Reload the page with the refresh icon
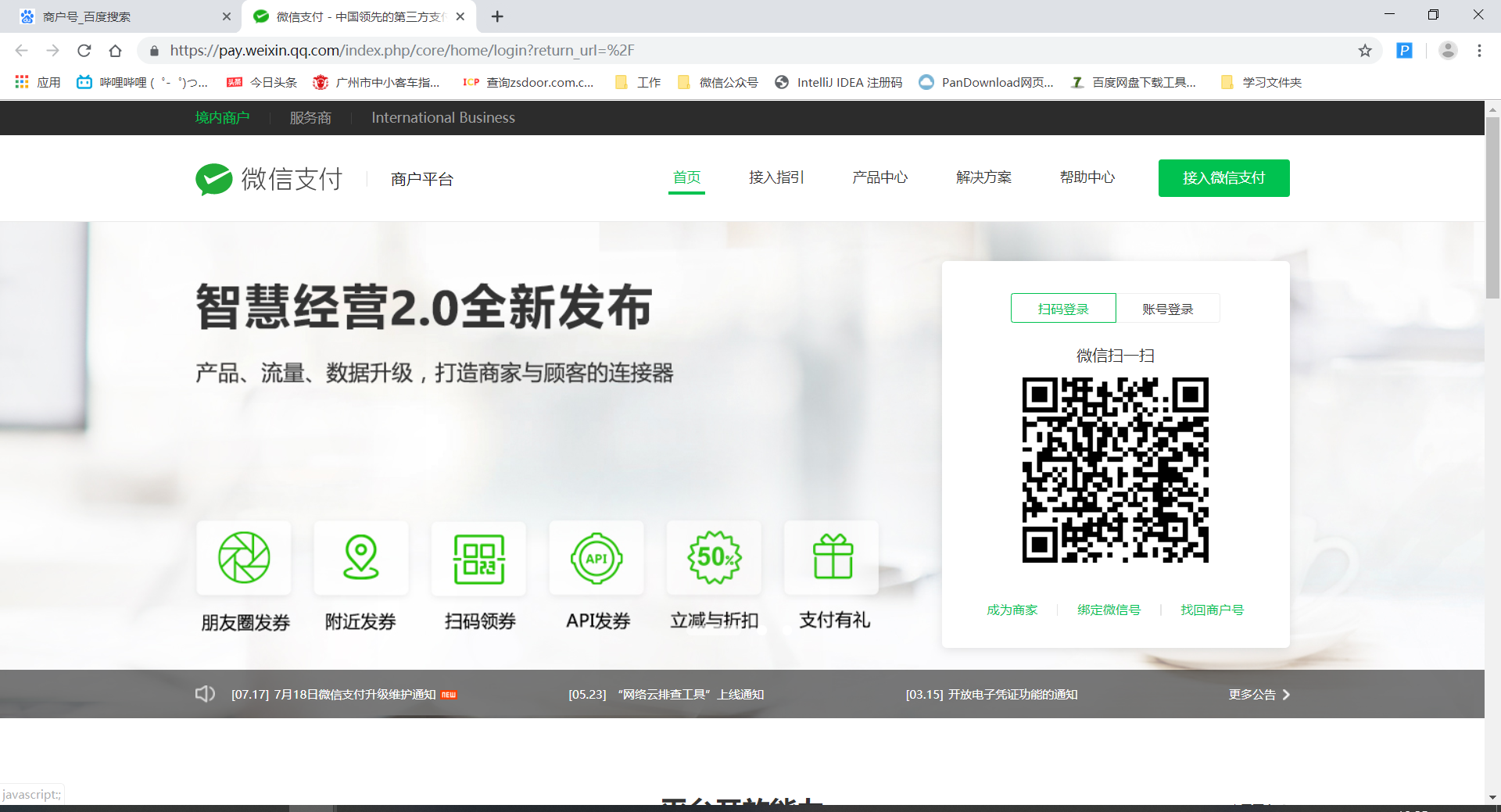 (84, 51)
